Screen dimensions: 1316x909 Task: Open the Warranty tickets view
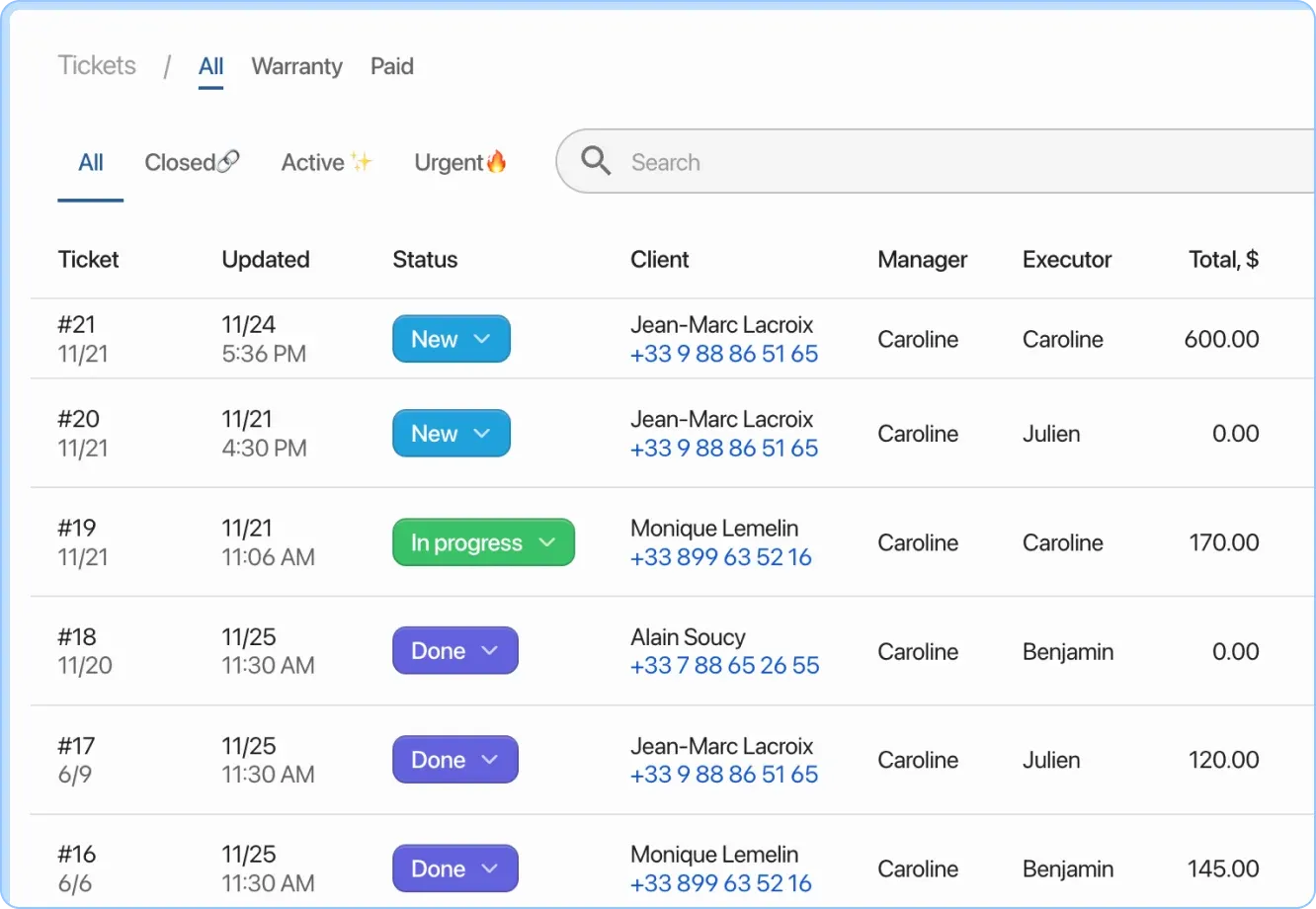[x=296, y=66]
